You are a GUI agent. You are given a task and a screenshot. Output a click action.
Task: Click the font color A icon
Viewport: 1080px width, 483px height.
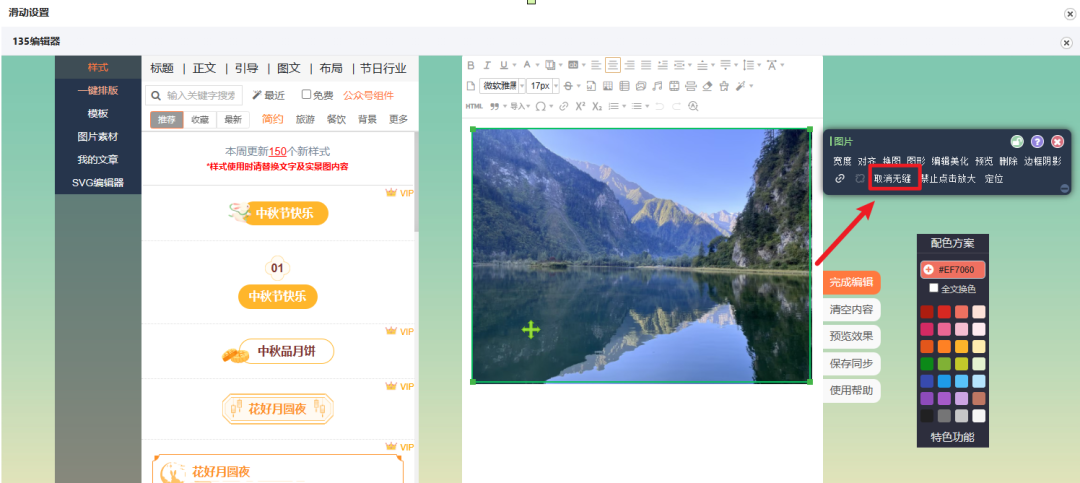click(x=527, y=65)
